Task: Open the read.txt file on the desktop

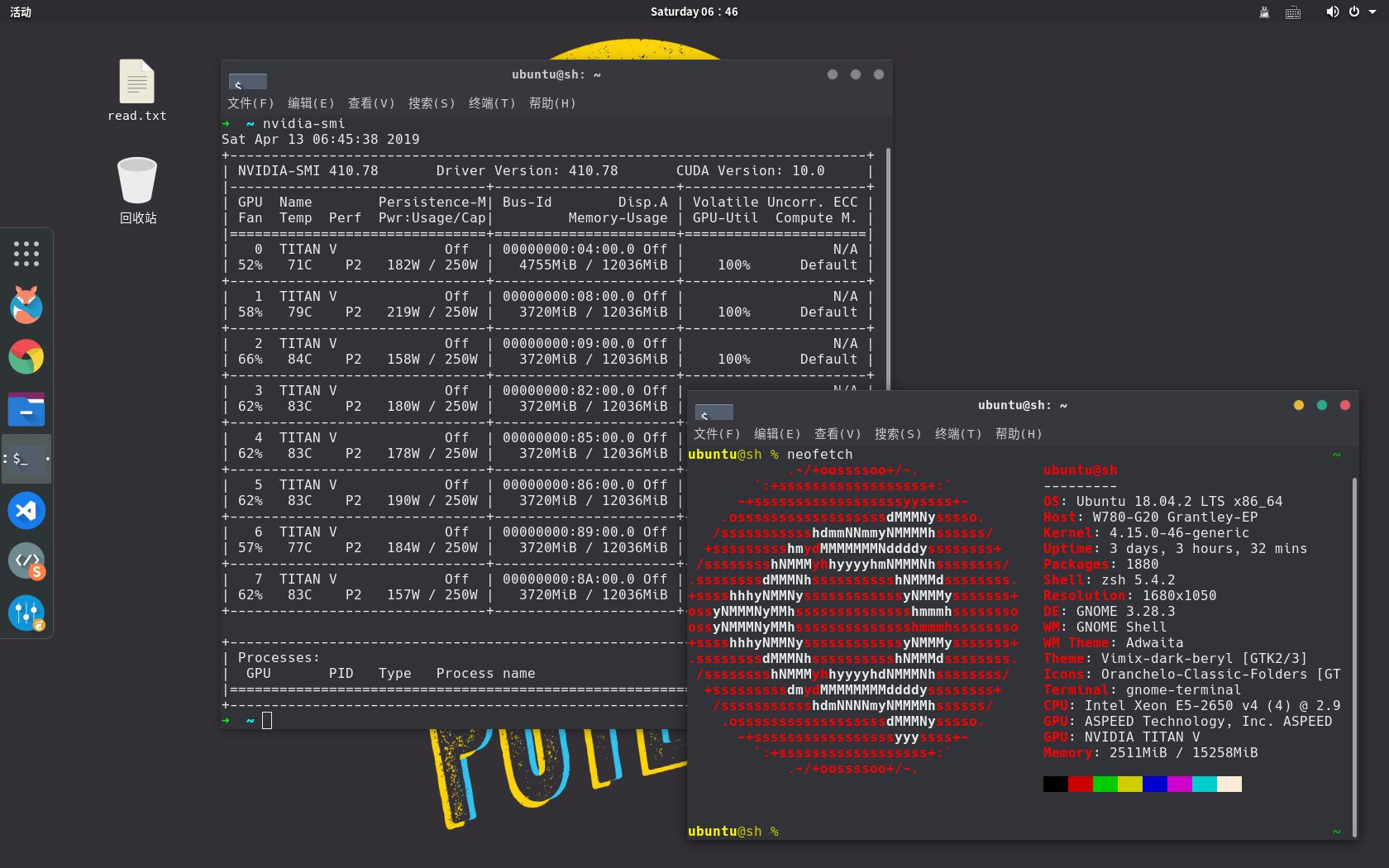Action: point(137,91)
